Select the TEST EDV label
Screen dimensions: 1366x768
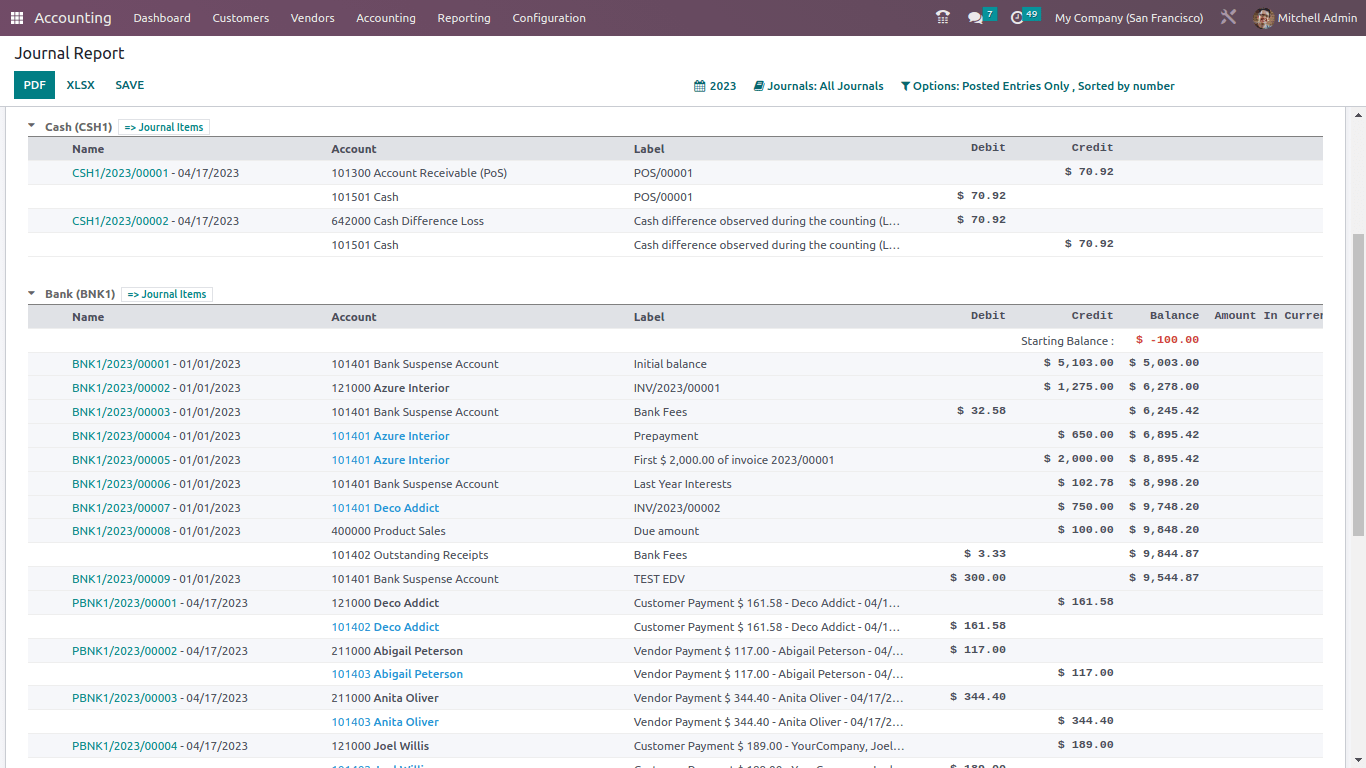pyautogui.click(x=659, y=579)
